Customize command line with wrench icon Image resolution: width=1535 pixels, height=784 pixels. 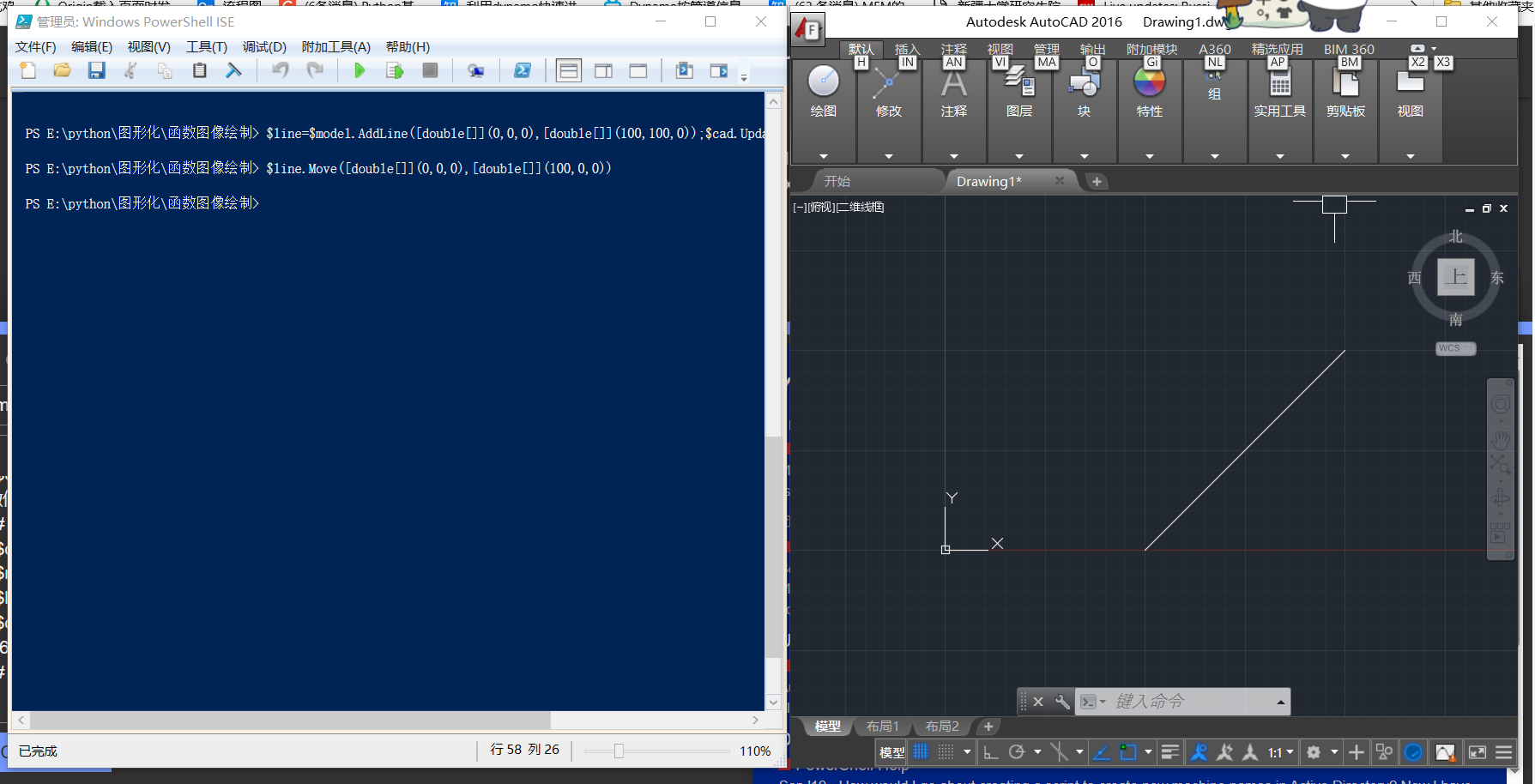1062,702
